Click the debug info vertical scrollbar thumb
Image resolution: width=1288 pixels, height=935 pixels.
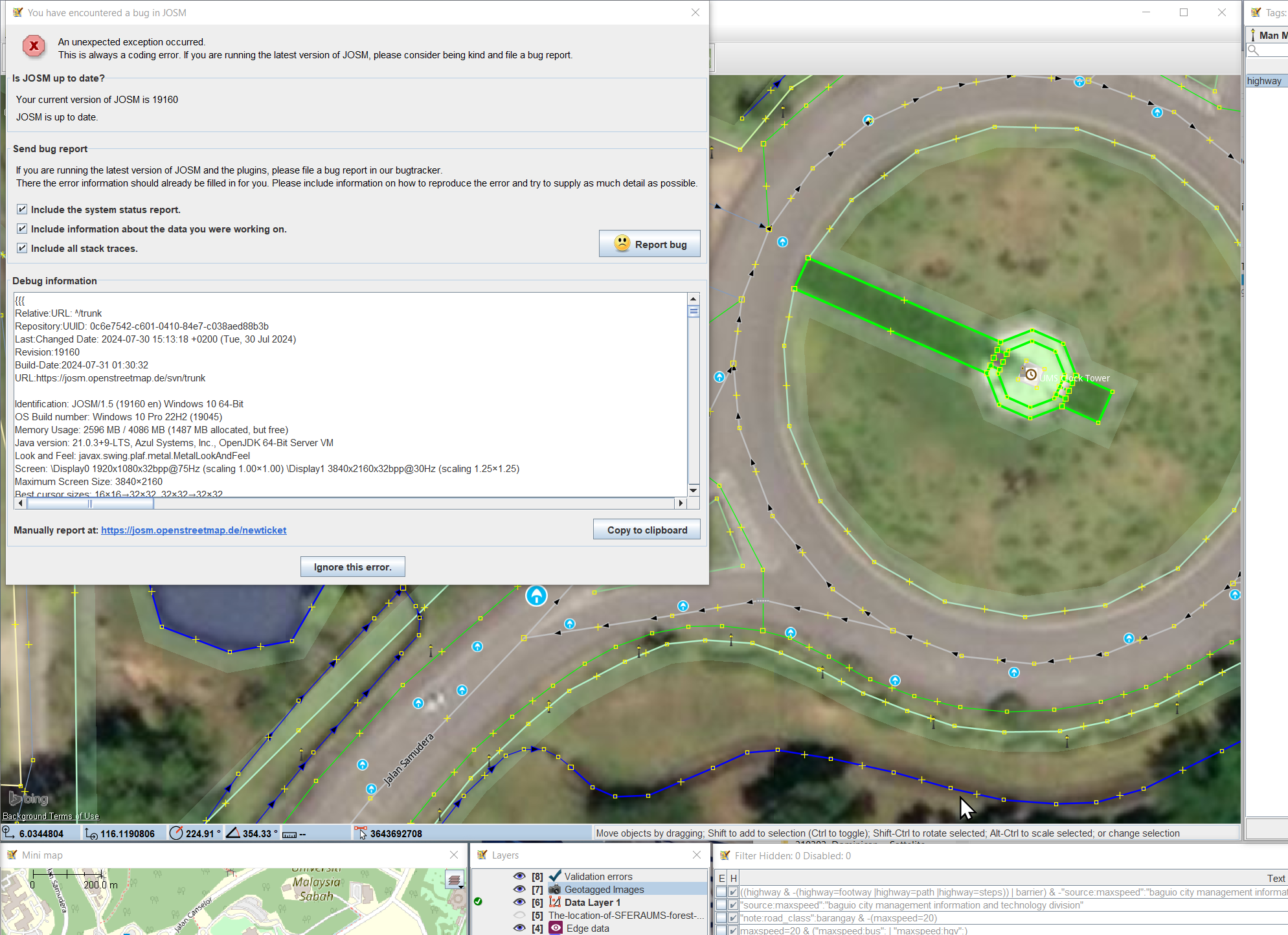pyautogui.click(x=694, y=311)
